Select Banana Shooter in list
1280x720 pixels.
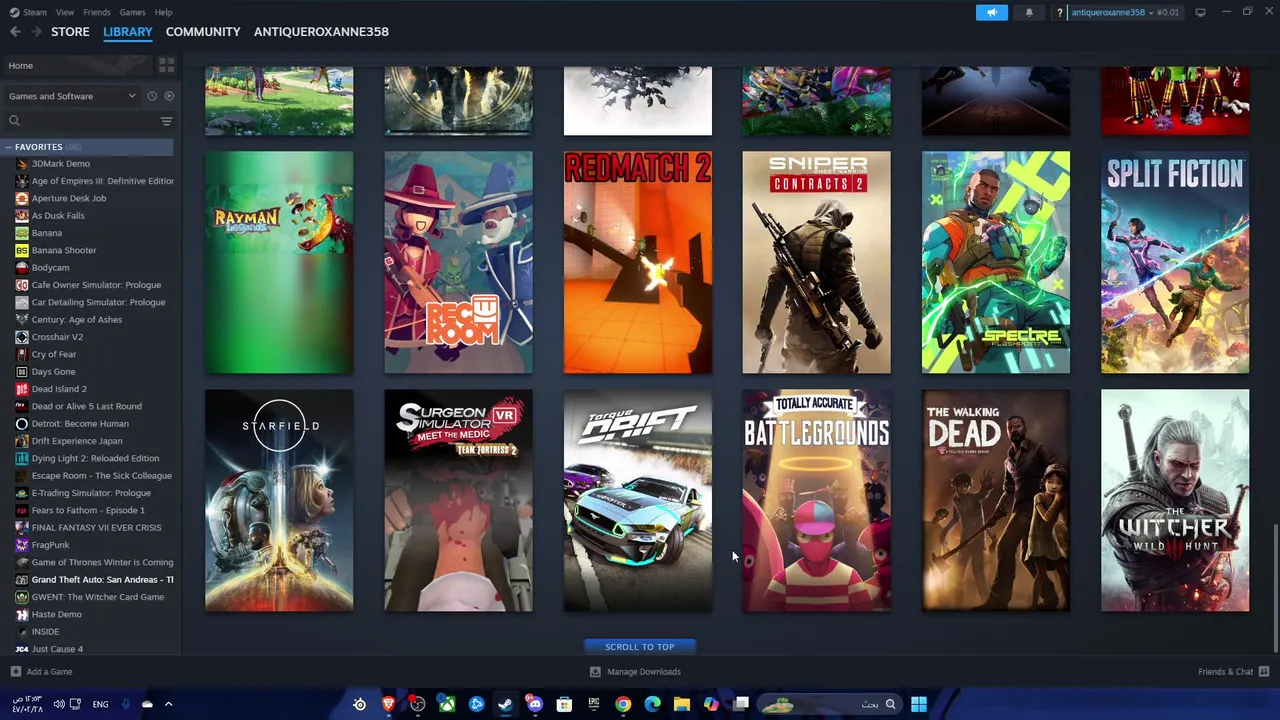[x=63, y=250]
